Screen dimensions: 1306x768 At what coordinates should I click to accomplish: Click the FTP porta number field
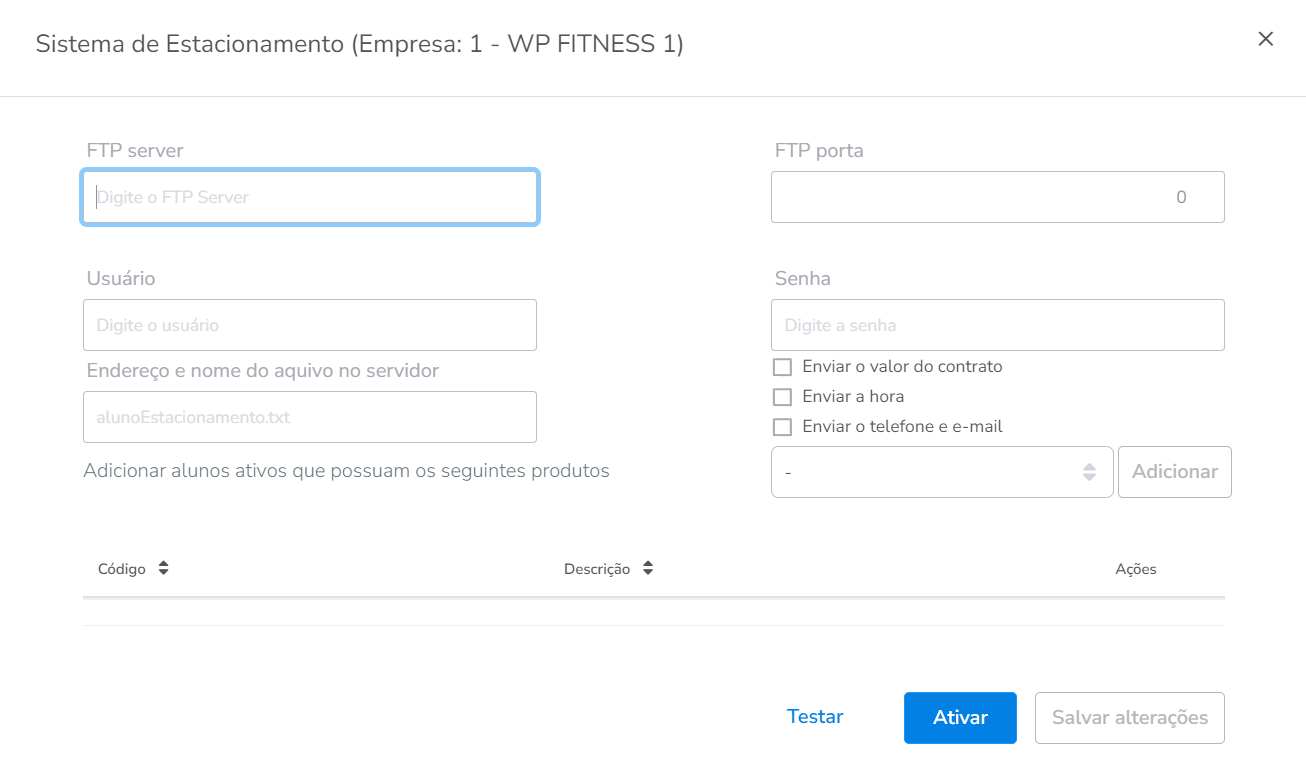point(997,197)
